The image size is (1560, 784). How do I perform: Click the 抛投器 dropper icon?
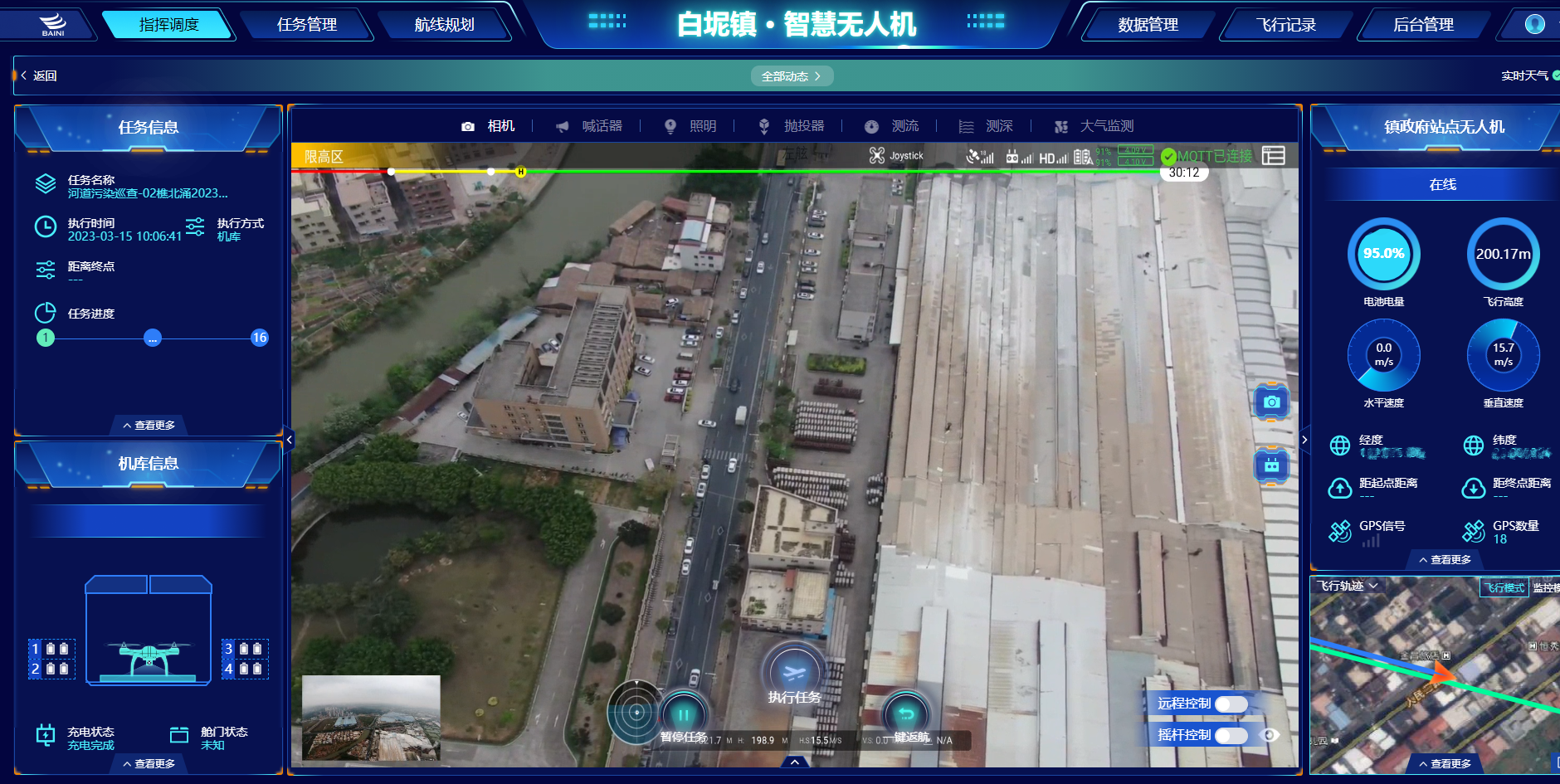[x=764, y=126]
